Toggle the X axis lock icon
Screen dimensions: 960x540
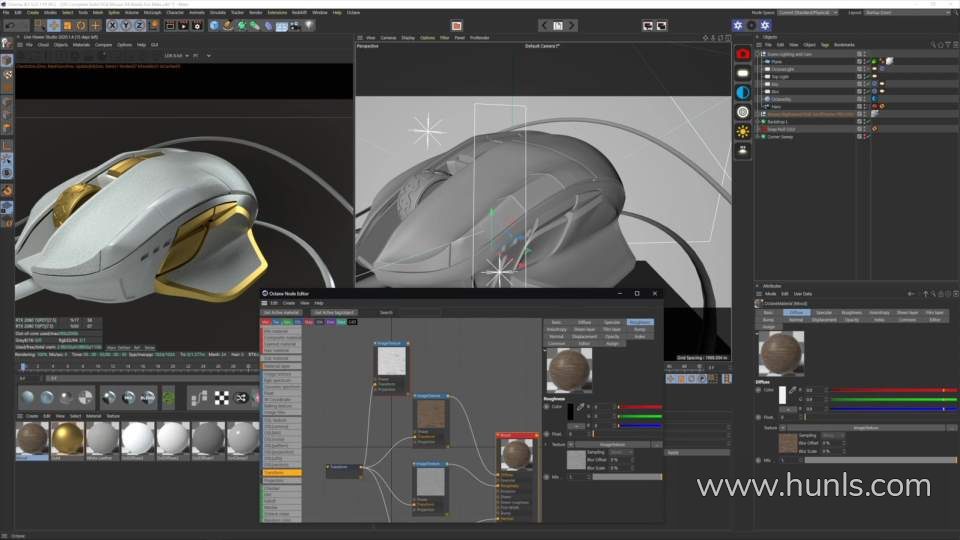[112, 25]
